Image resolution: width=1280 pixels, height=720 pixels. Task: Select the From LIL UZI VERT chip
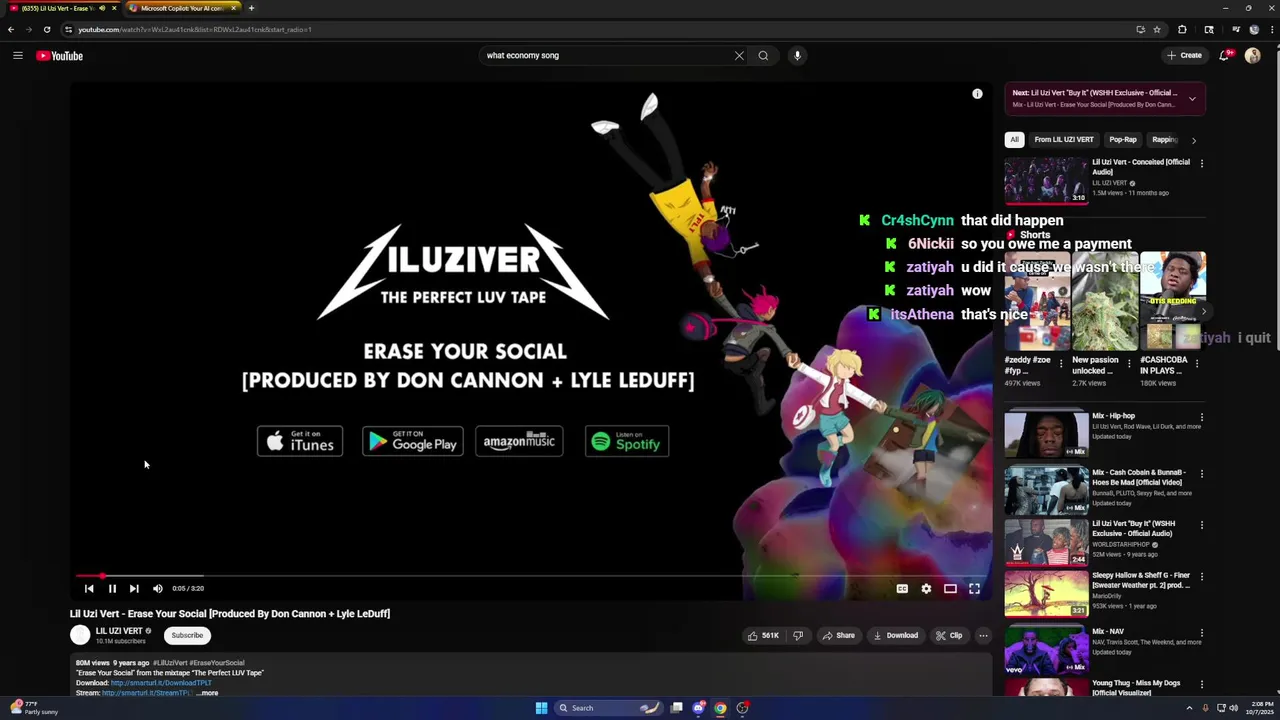[1064, 140]
